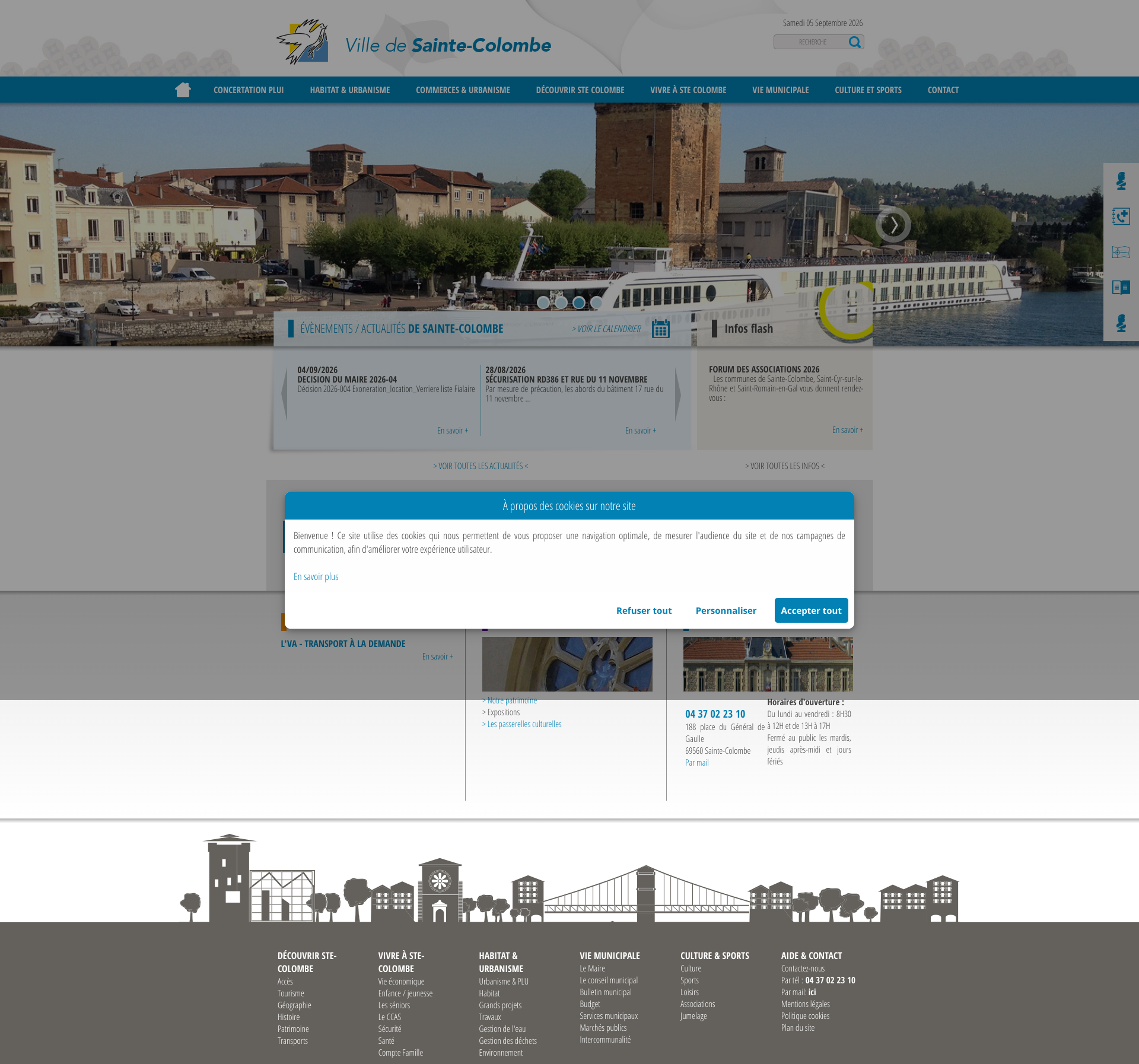Open the Habitat & Urbanisme menu
Screen dimensions: 1139x1064
350,90
